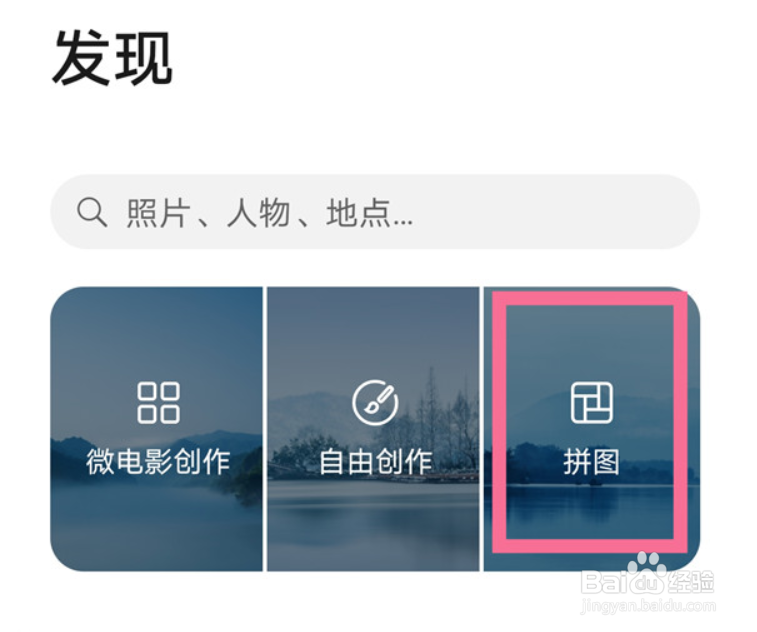Click the search placeholder text 照片、人物、地点

coord(269,212)
